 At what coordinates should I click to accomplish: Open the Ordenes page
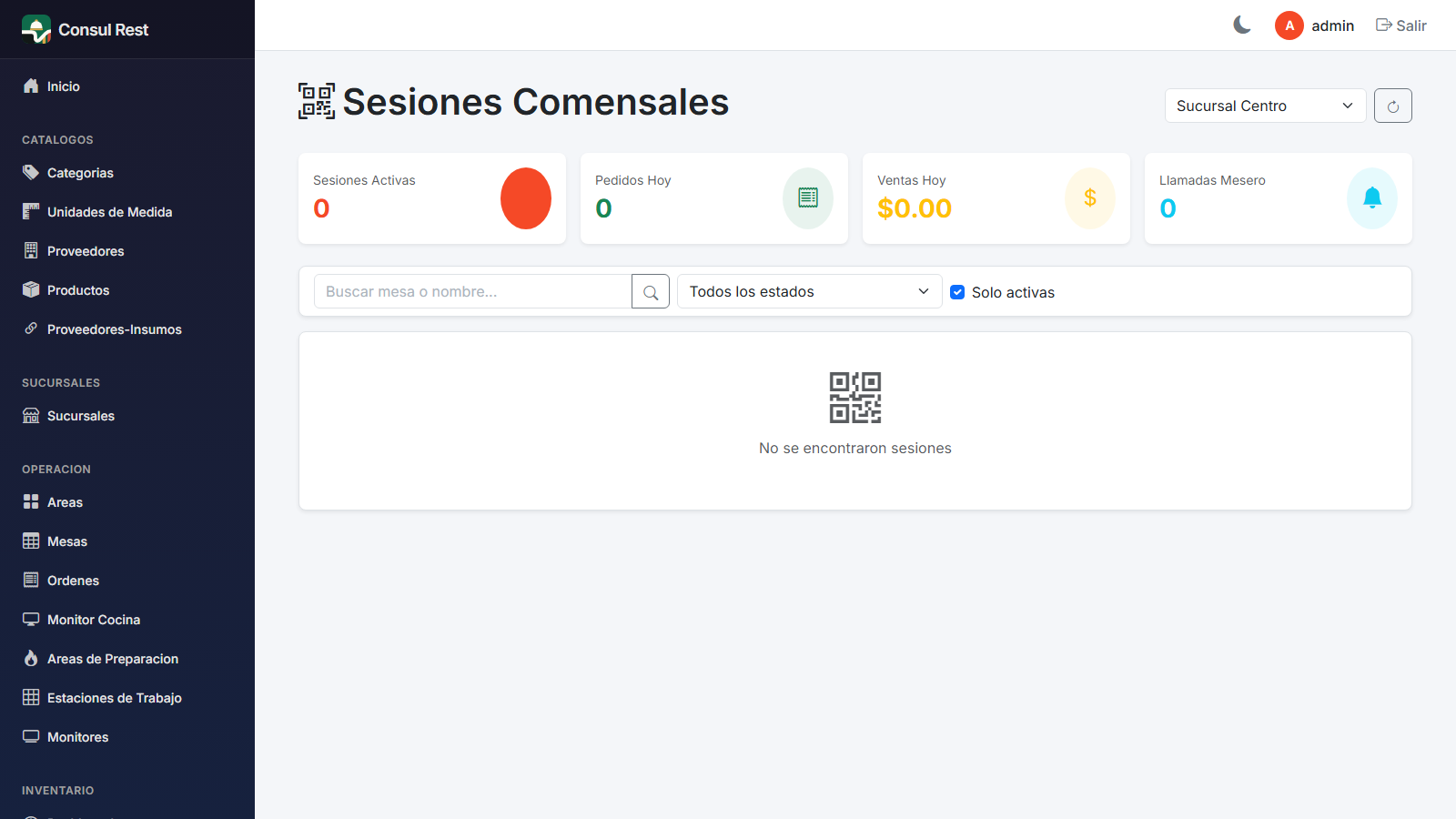pos(127,581)
